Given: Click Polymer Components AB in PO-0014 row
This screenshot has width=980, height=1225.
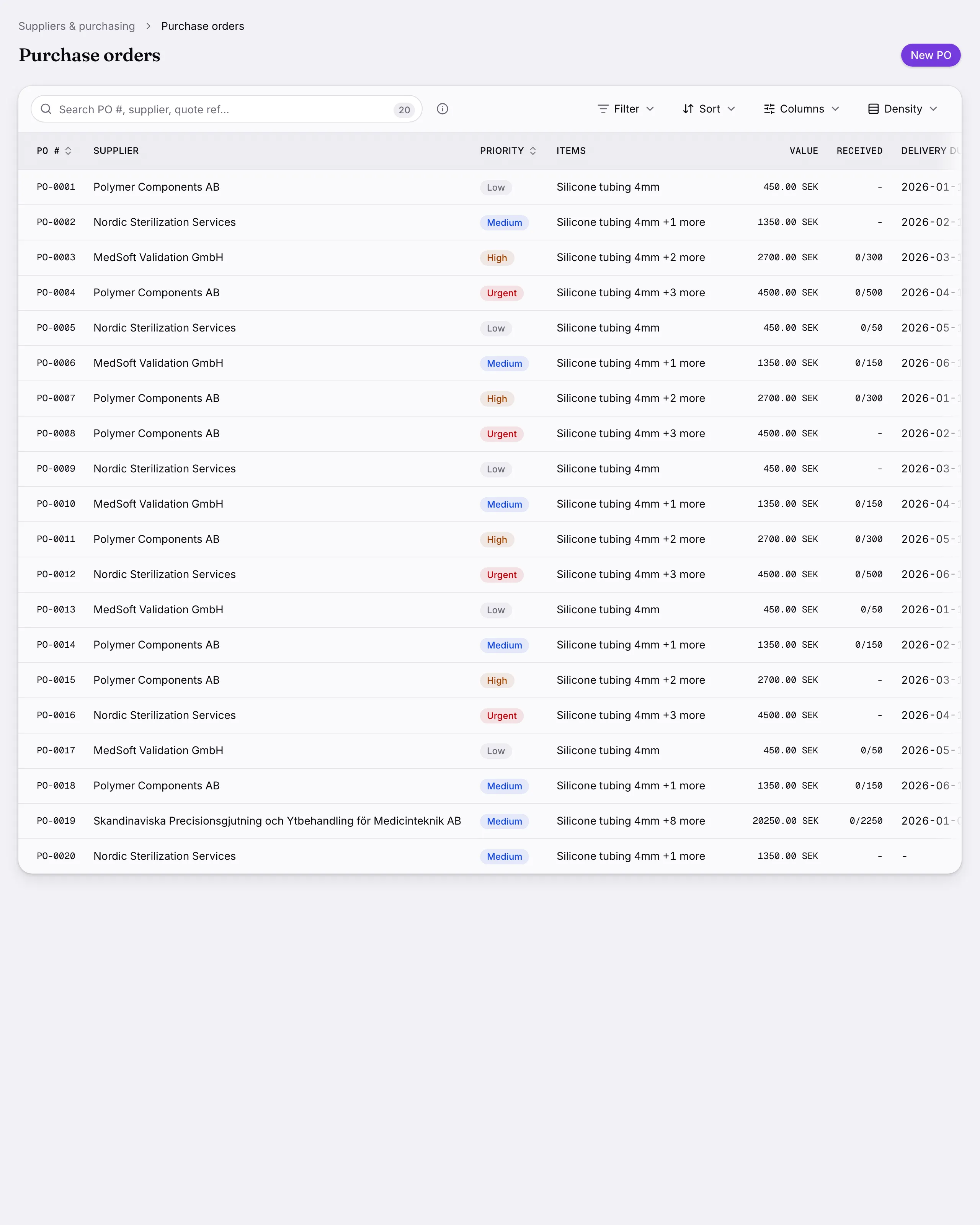Looking at the screenshot, I should (x=157, y=645).
